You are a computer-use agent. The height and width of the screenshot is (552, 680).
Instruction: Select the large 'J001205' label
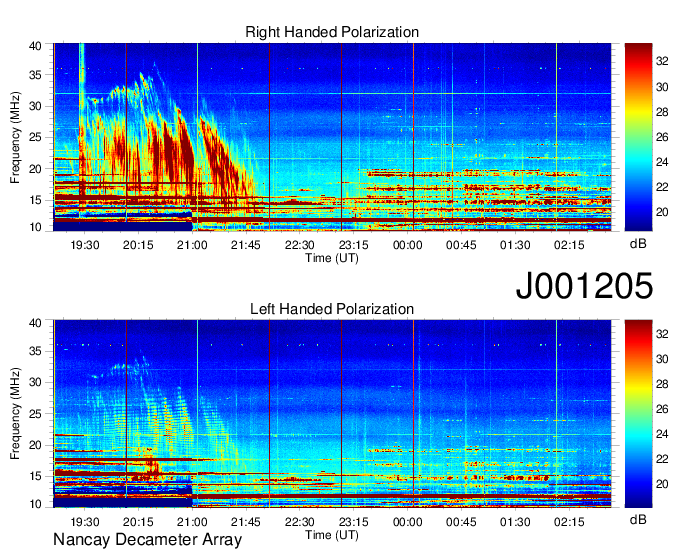coord(584,285)
